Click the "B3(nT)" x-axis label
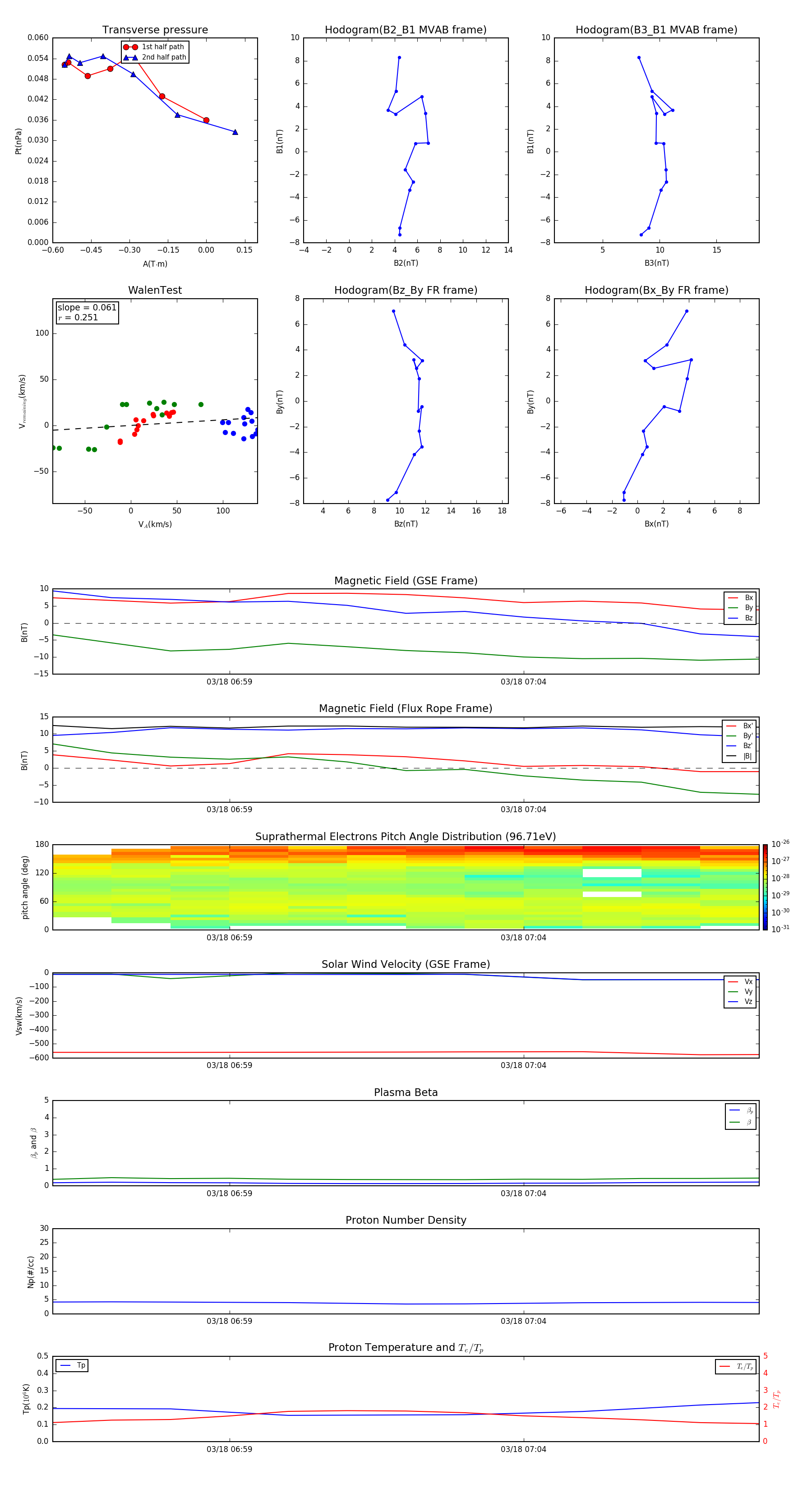812x1489 pixels. pos(656,263)
